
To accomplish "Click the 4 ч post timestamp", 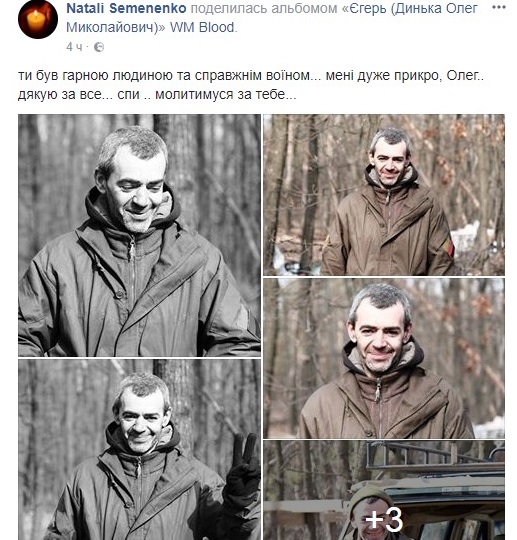I will click(x=74, y=47).
